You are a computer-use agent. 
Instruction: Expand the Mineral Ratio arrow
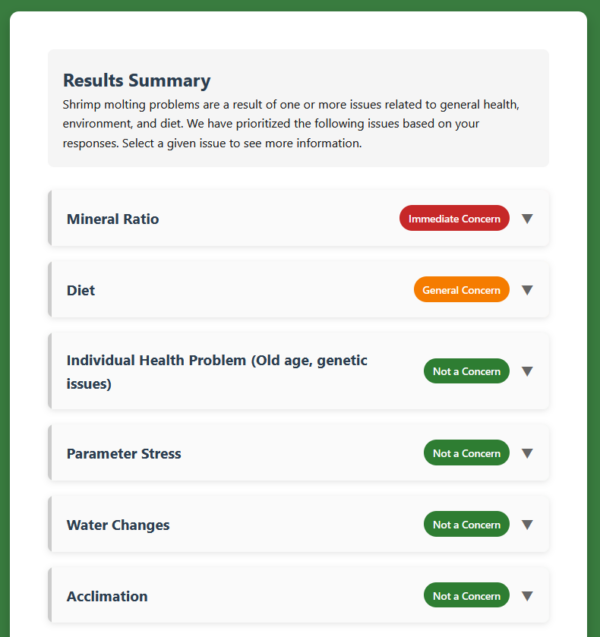(x=527, y=219)
